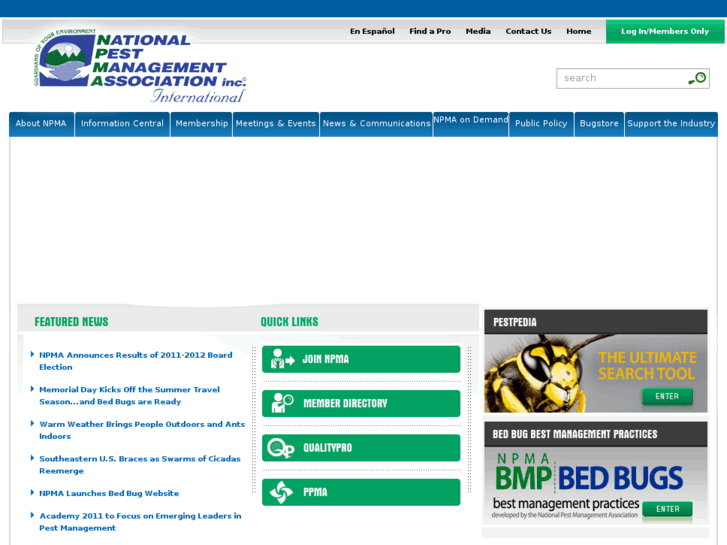Click bullet arrow beside NPMA Launches Bed Bug
Screen dimensions: 727x545
click(x=32, y=493)
